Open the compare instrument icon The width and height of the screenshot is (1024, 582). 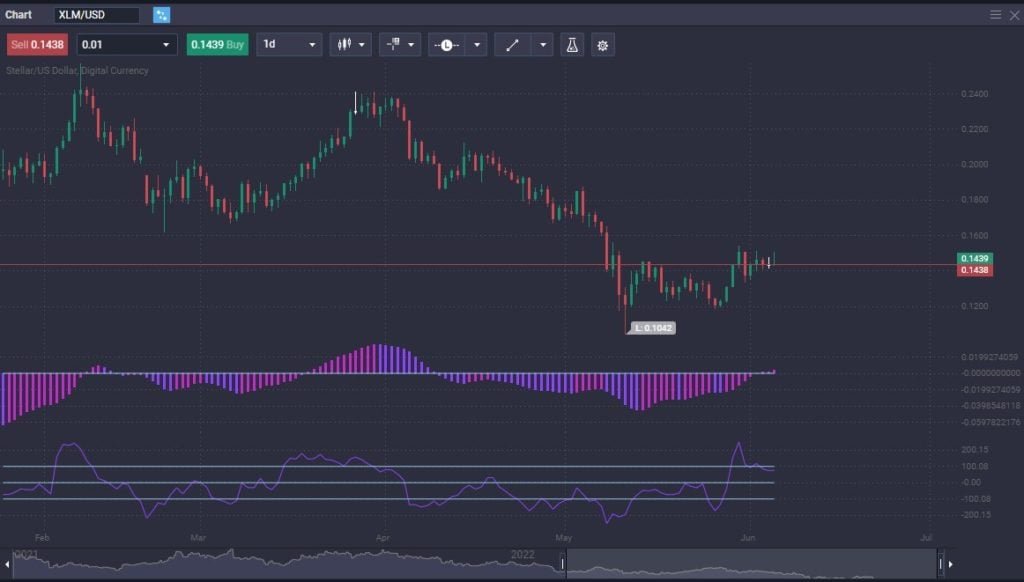[395, 44]
